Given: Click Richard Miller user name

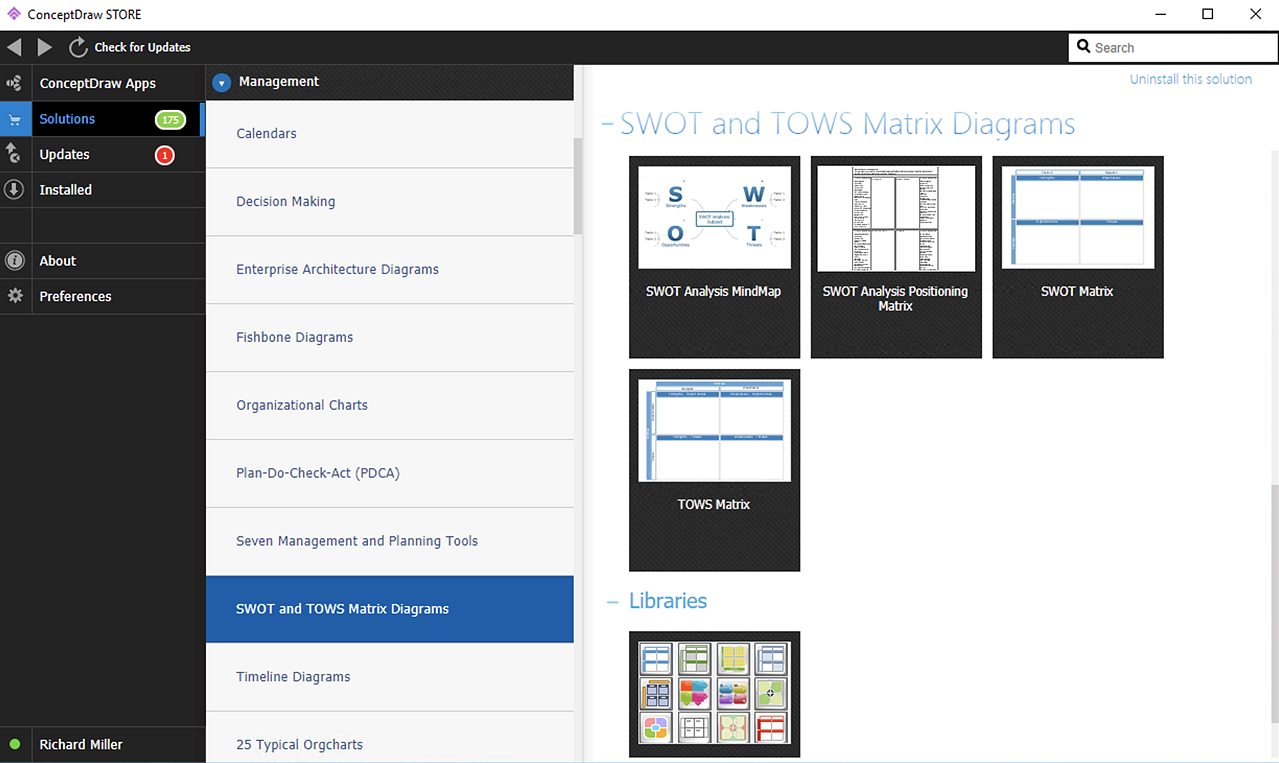Looking at the screenshot, I should [81, 745].
